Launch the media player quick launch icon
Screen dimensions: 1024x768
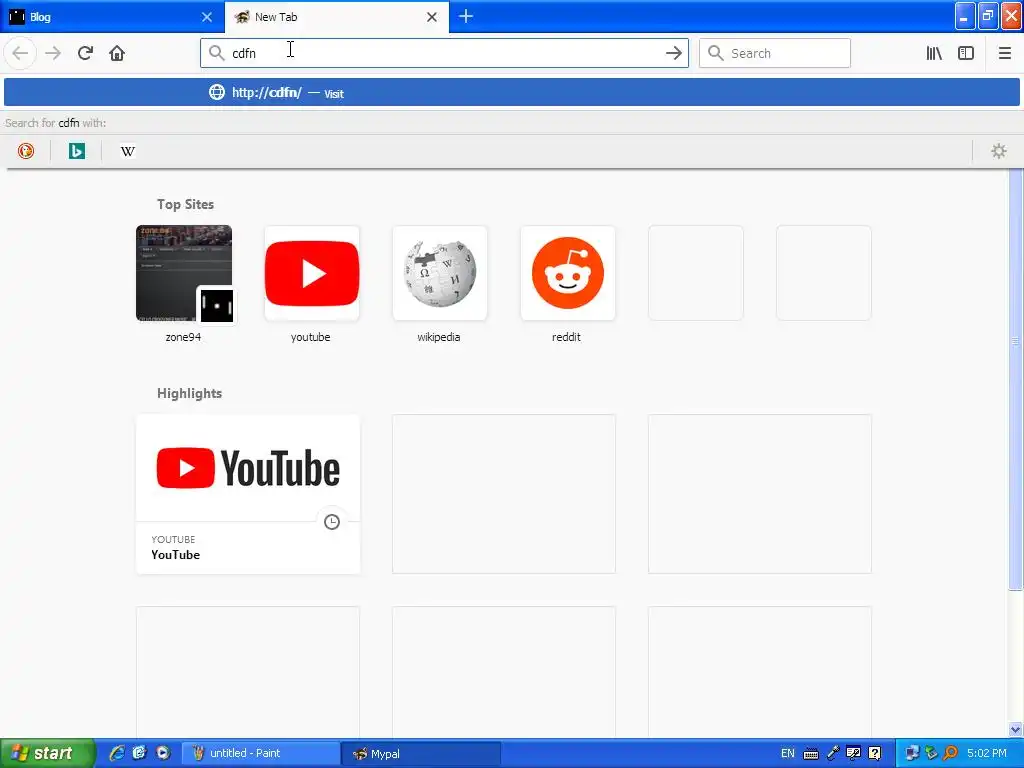[163, 753]
